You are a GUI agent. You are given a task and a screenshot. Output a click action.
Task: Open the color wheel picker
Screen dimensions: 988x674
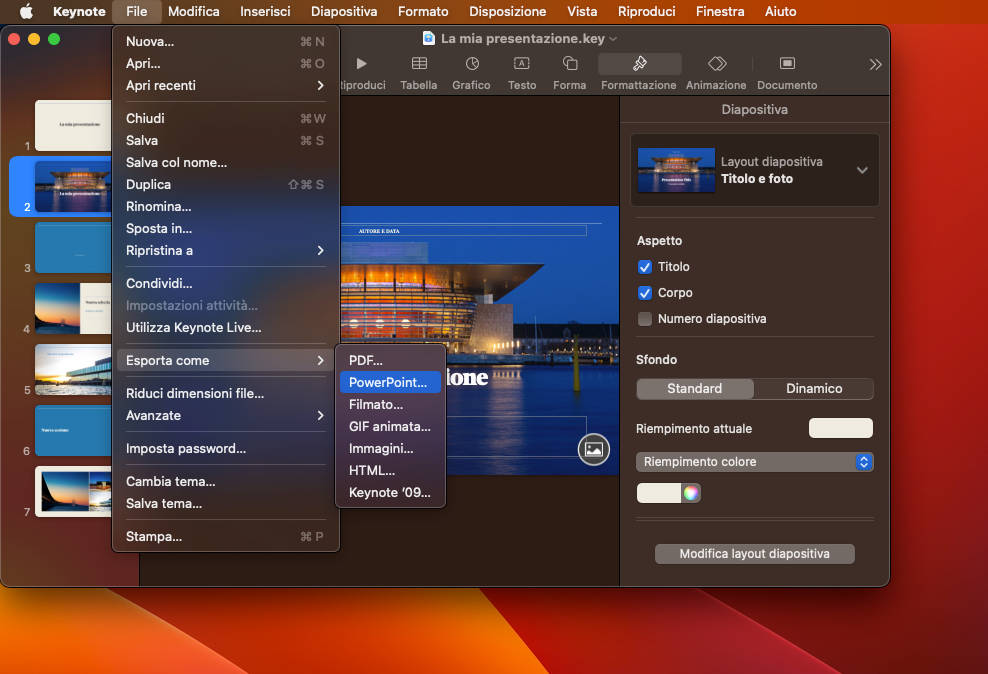point(691,492)
